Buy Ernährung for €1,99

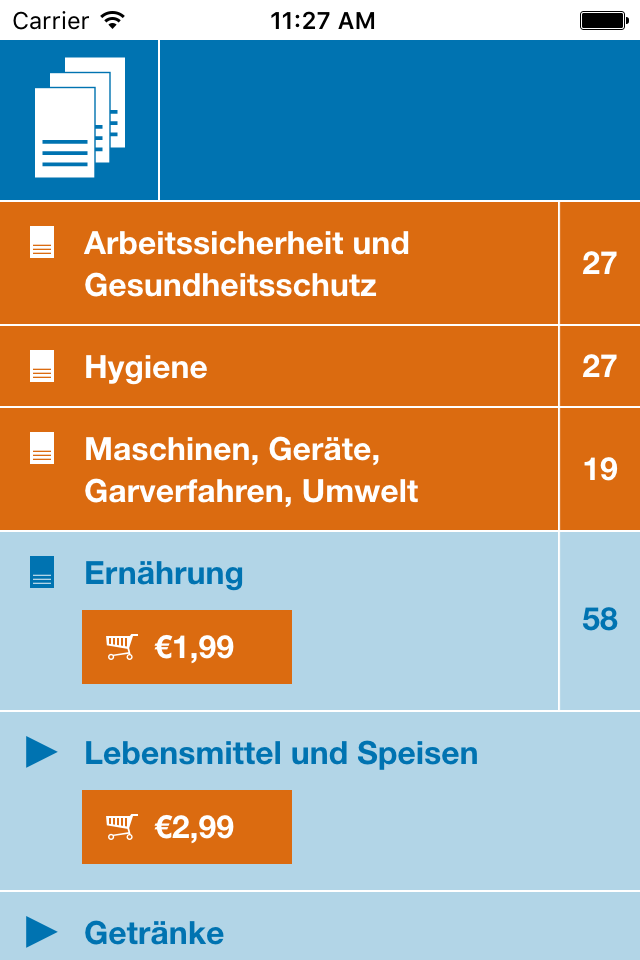tap(187, 647)
